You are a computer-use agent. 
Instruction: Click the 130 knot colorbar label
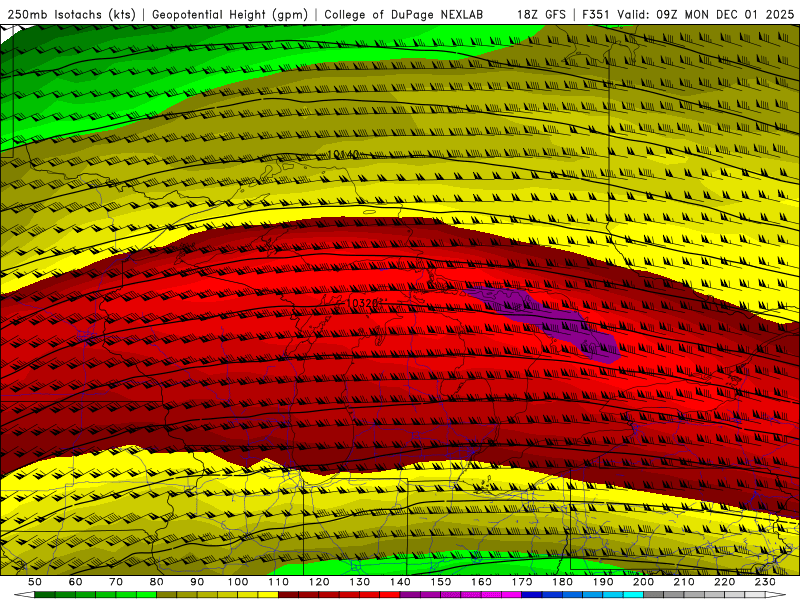(x=360, y=582)
